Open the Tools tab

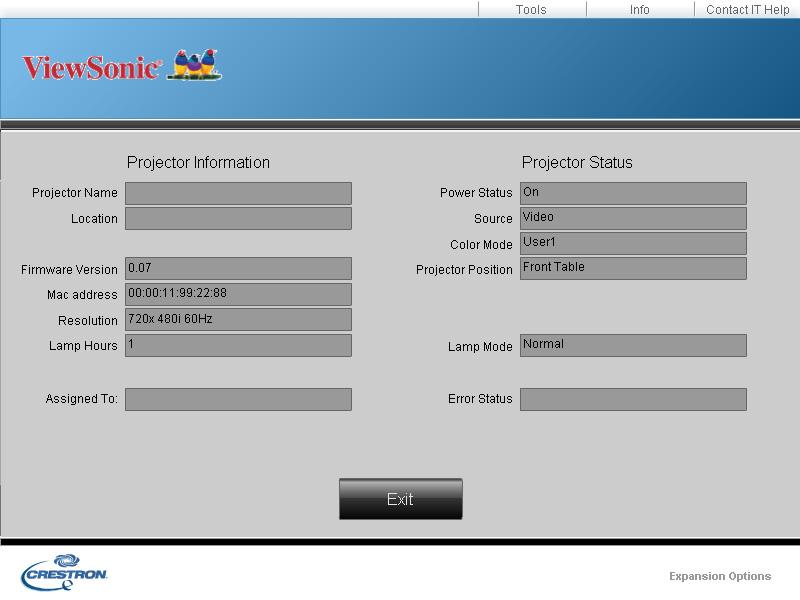531,10
